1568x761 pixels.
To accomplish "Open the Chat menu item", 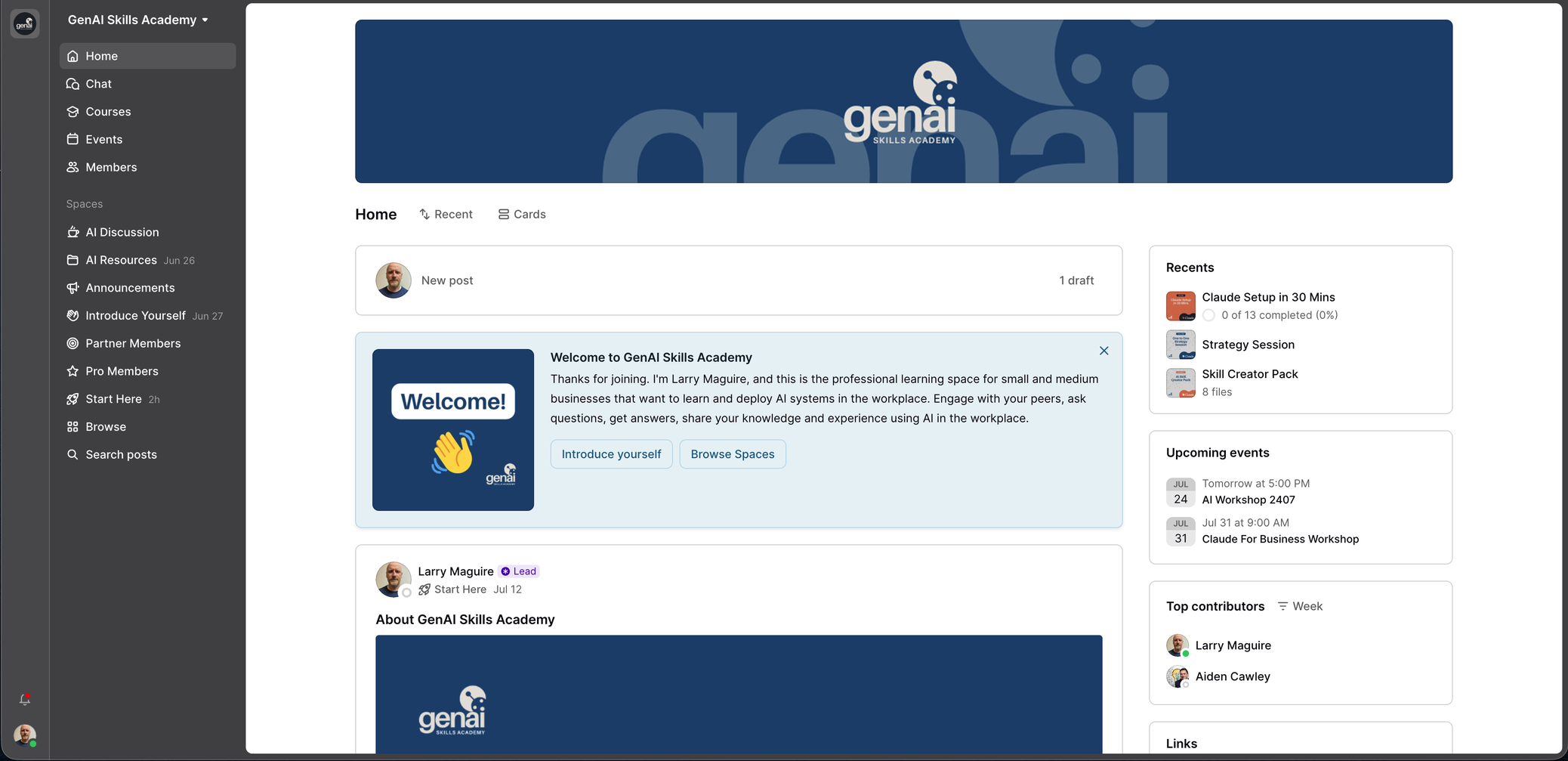I will [x=147, y=84].
